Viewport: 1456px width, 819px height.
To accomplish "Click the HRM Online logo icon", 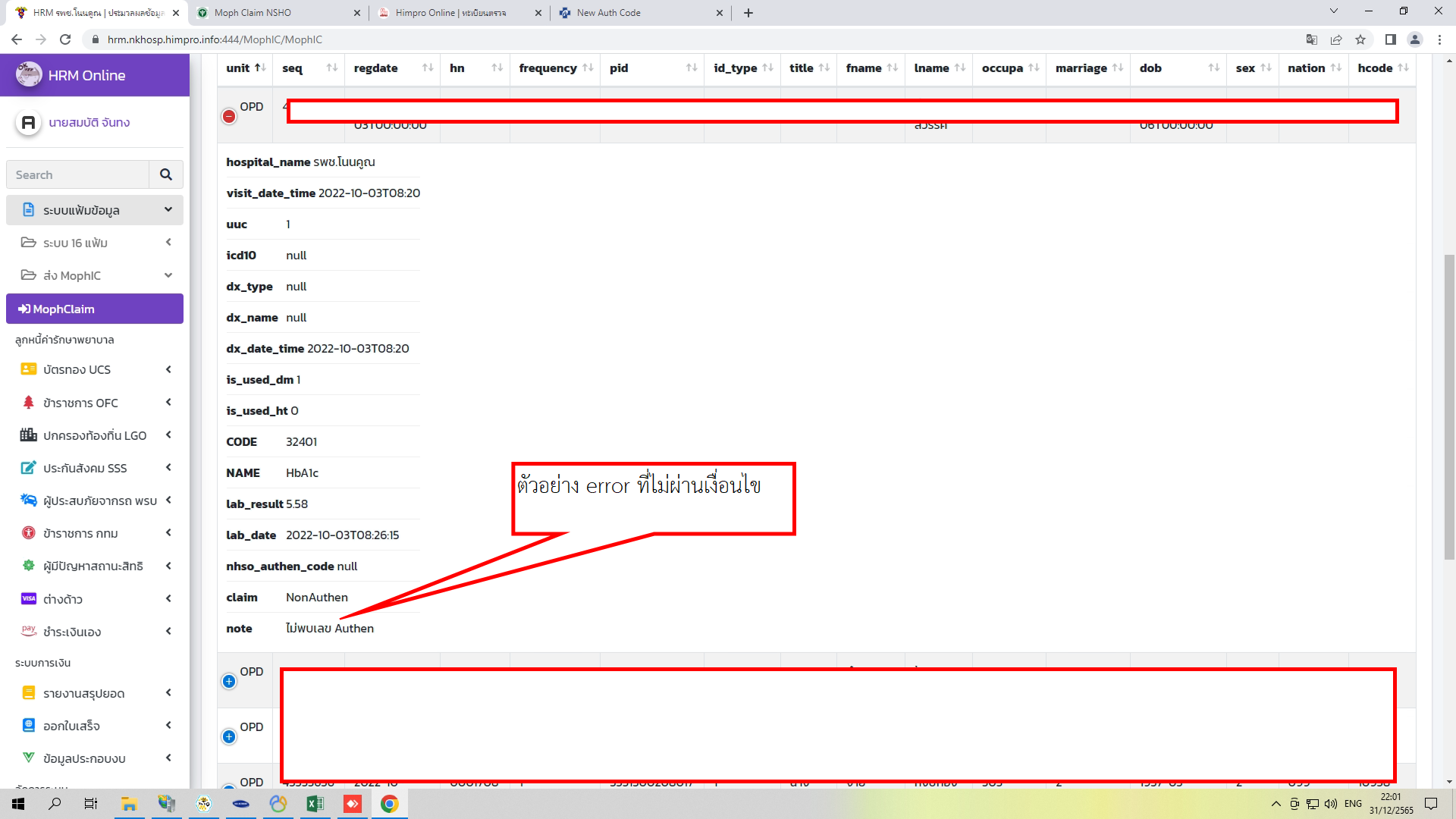I will pos(29,74).
